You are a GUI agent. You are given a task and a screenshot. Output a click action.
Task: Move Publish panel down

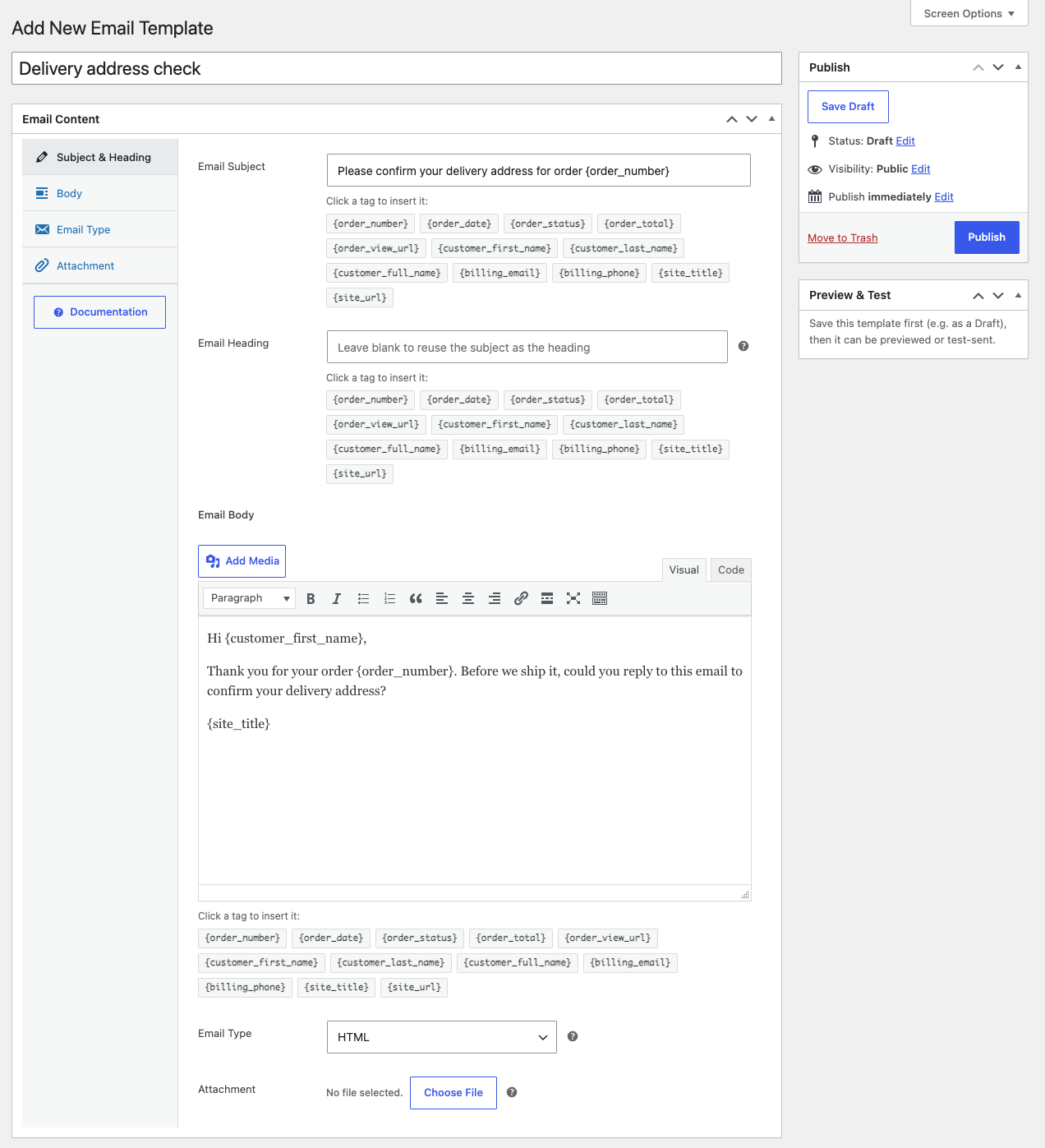998,67
